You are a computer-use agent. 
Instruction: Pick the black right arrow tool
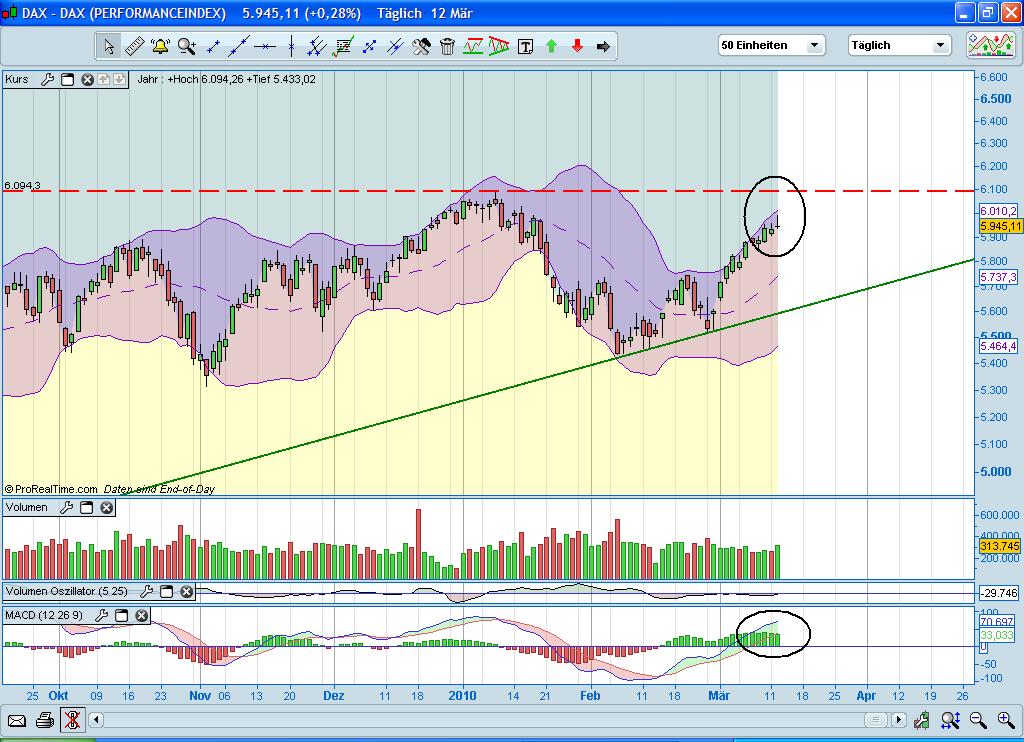[603, 46]
